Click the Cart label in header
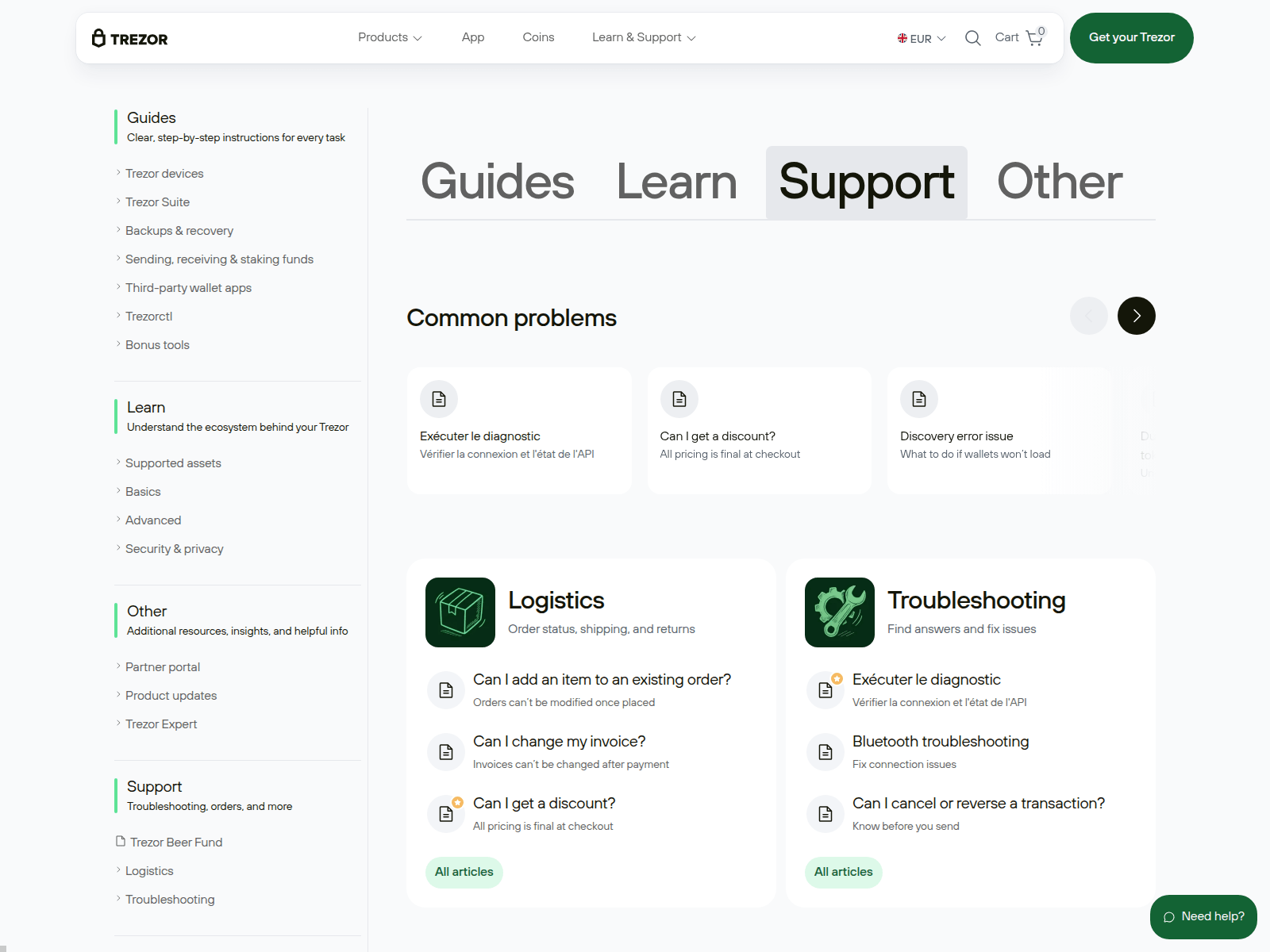Screen dimensions: 1270x952 click(x=1006, y=37)
